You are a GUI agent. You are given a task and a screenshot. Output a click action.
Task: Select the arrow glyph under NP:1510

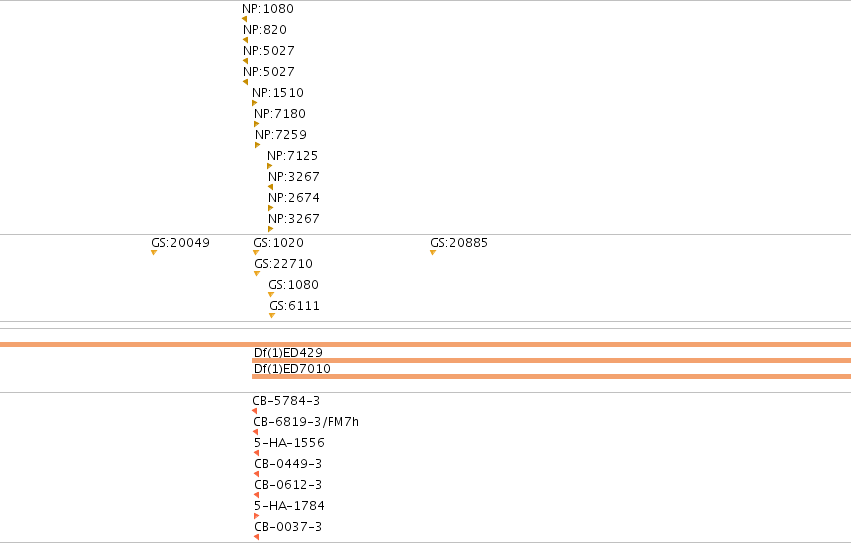(255, 103)
